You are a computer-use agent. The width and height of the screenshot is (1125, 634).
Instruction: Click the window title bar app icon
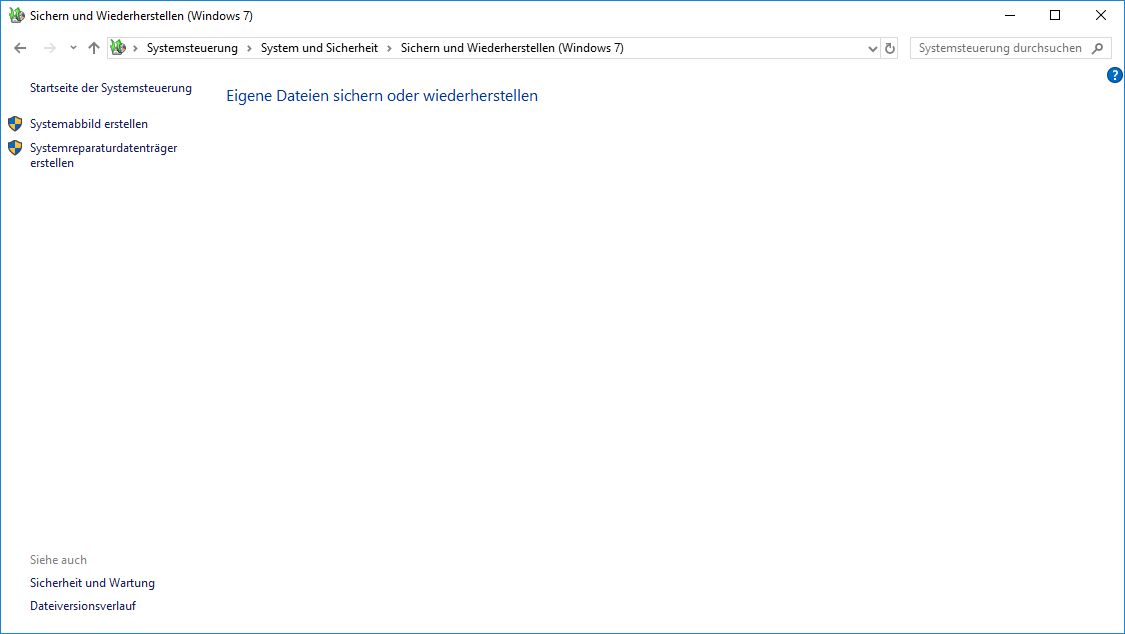click(16, 15)
